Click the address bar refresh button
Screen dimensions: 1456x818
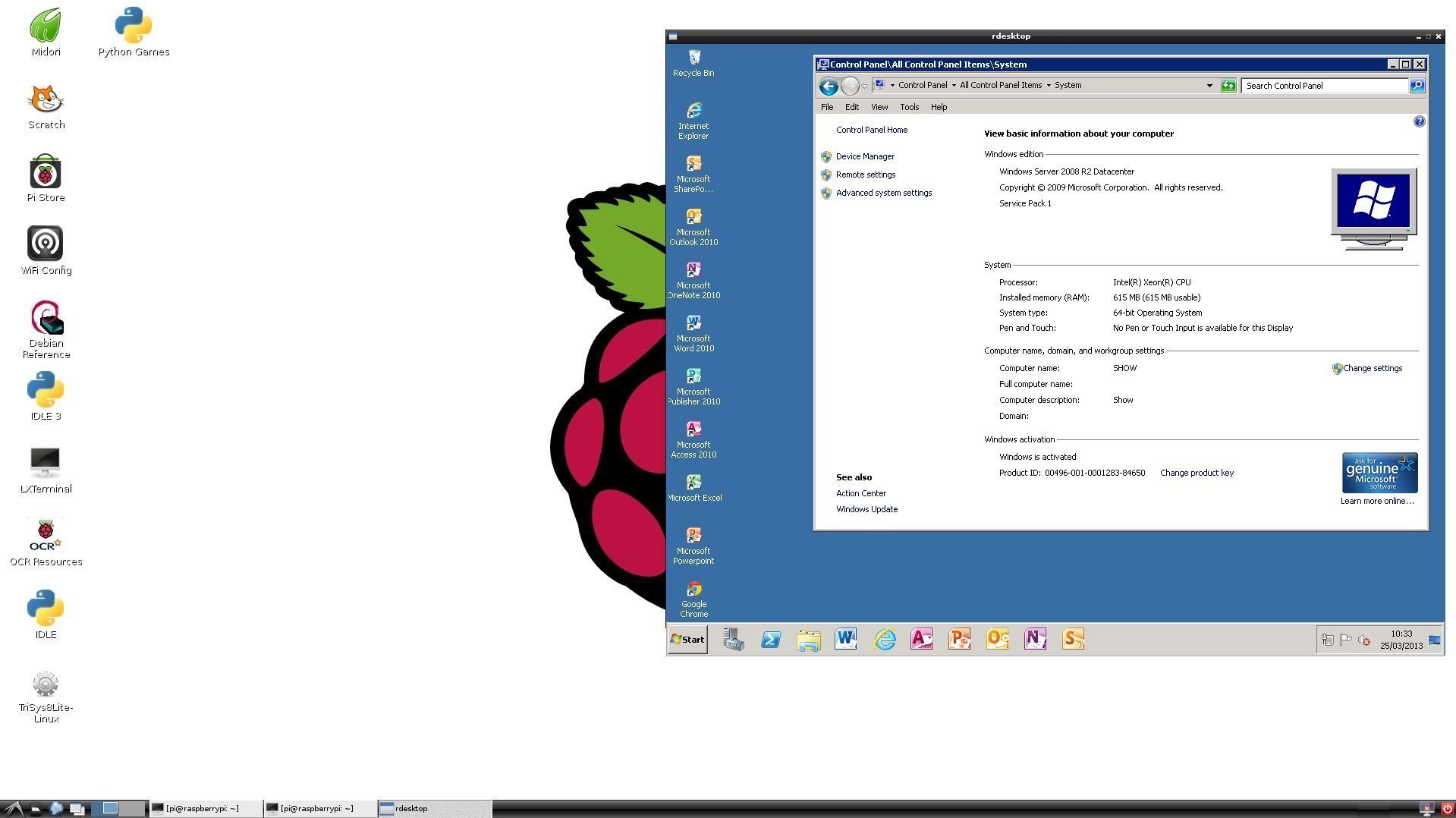point(1228,86)
